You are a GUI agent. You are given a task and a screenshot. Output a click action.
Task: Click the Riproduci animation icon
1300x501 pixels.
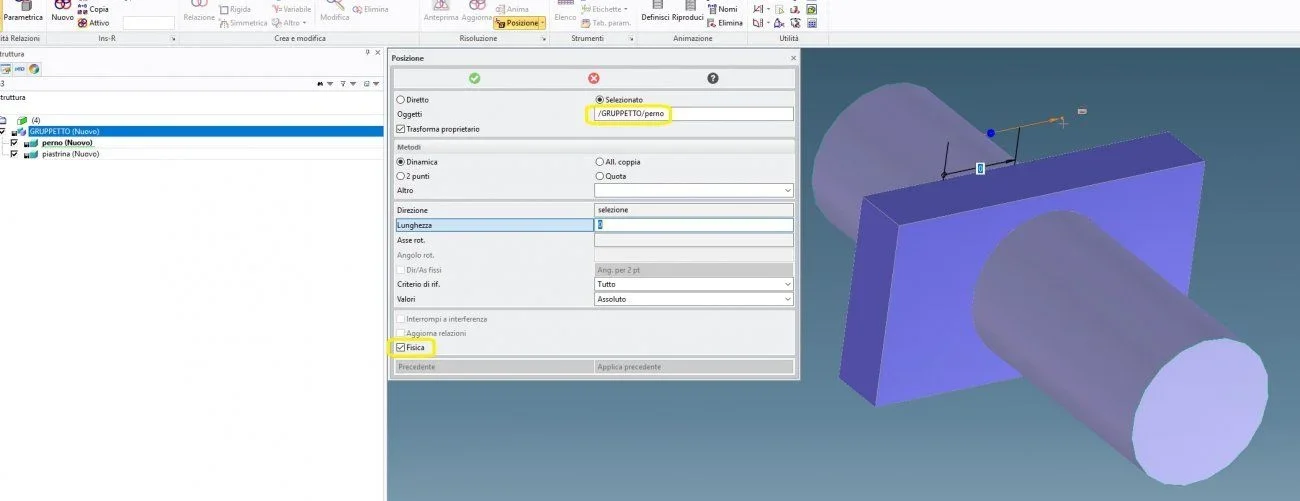[x=687, y=10]
